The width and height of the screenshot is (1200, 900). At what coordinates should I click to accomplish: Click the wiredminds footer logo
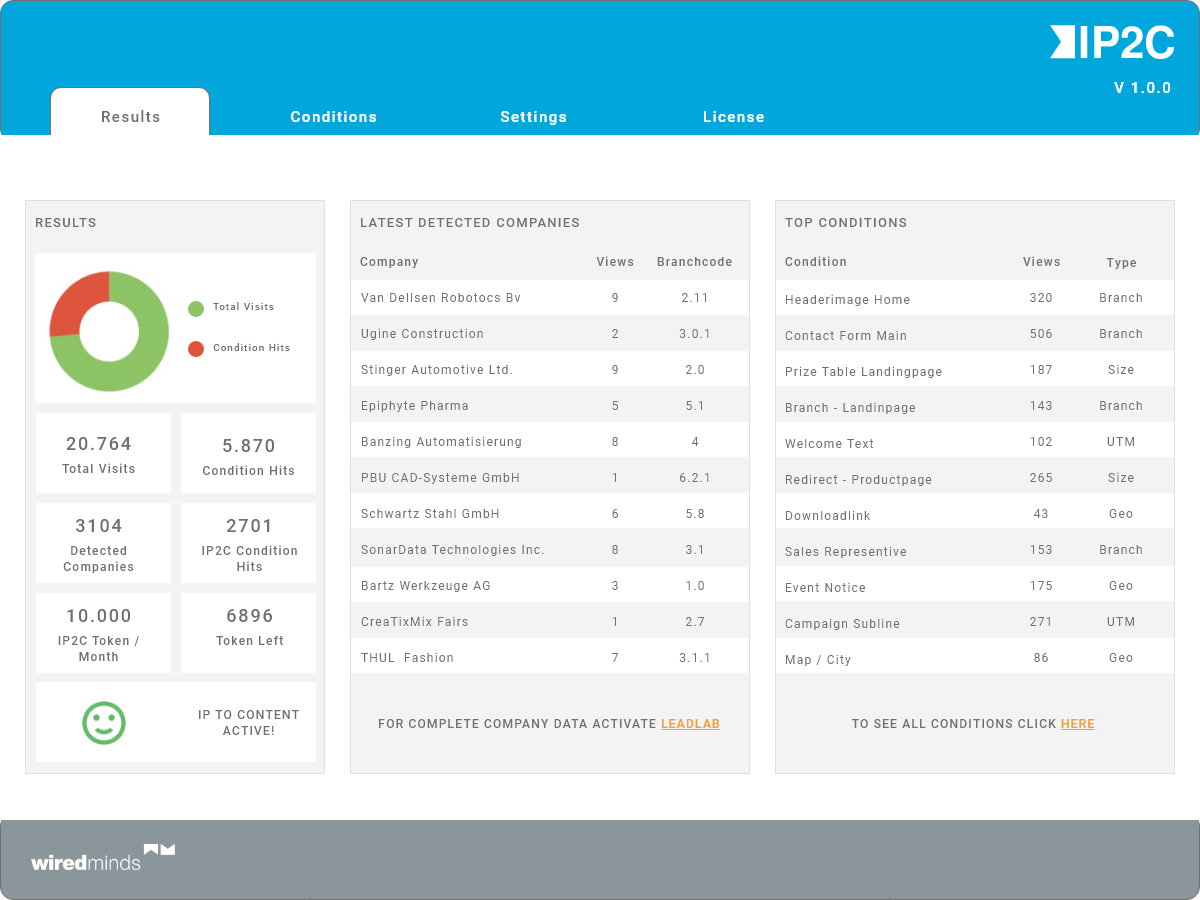[x=103, y=857]
